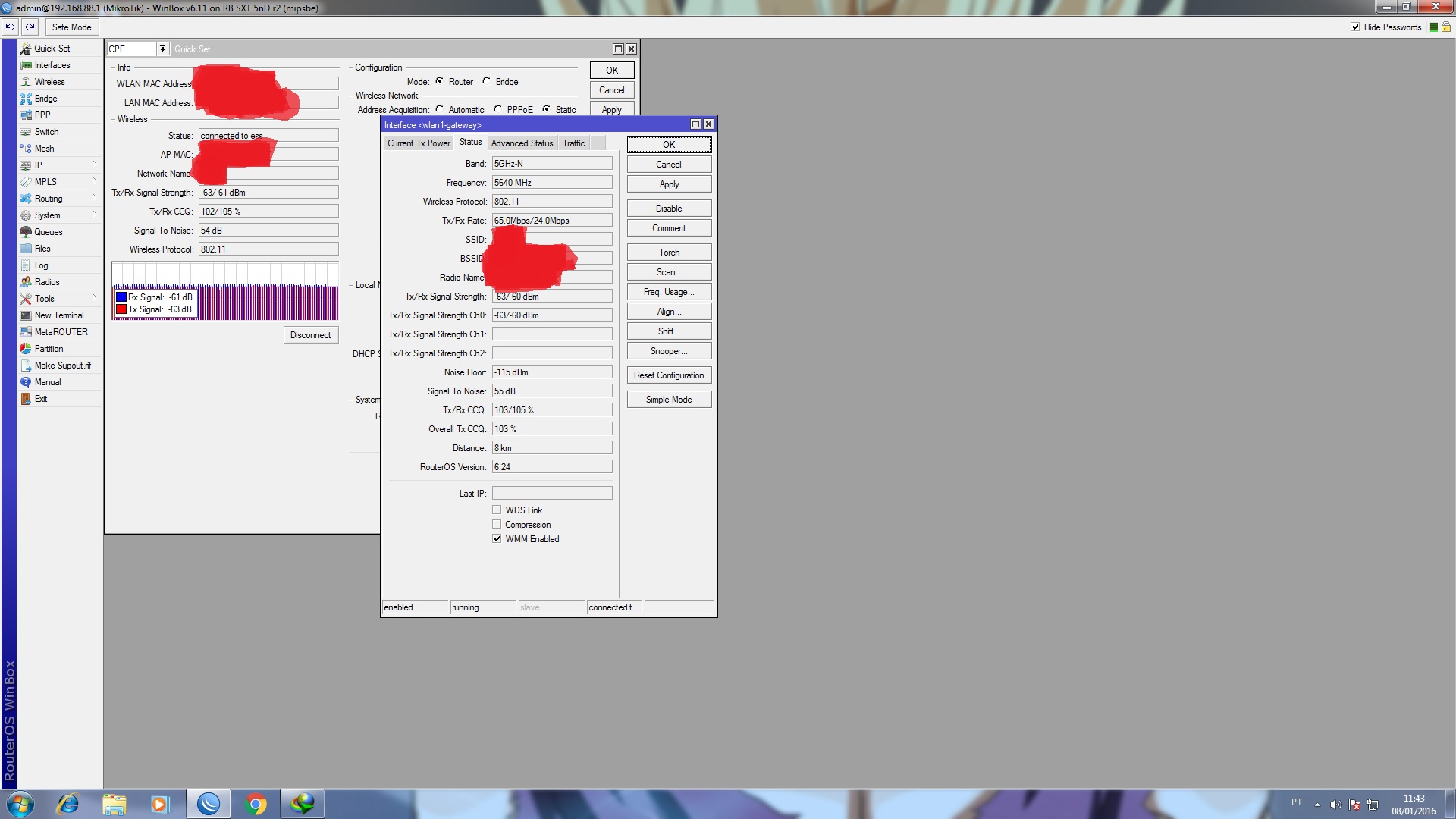Open Google Chrome from taskbar

pyautogui.click(x=256, y=804)
